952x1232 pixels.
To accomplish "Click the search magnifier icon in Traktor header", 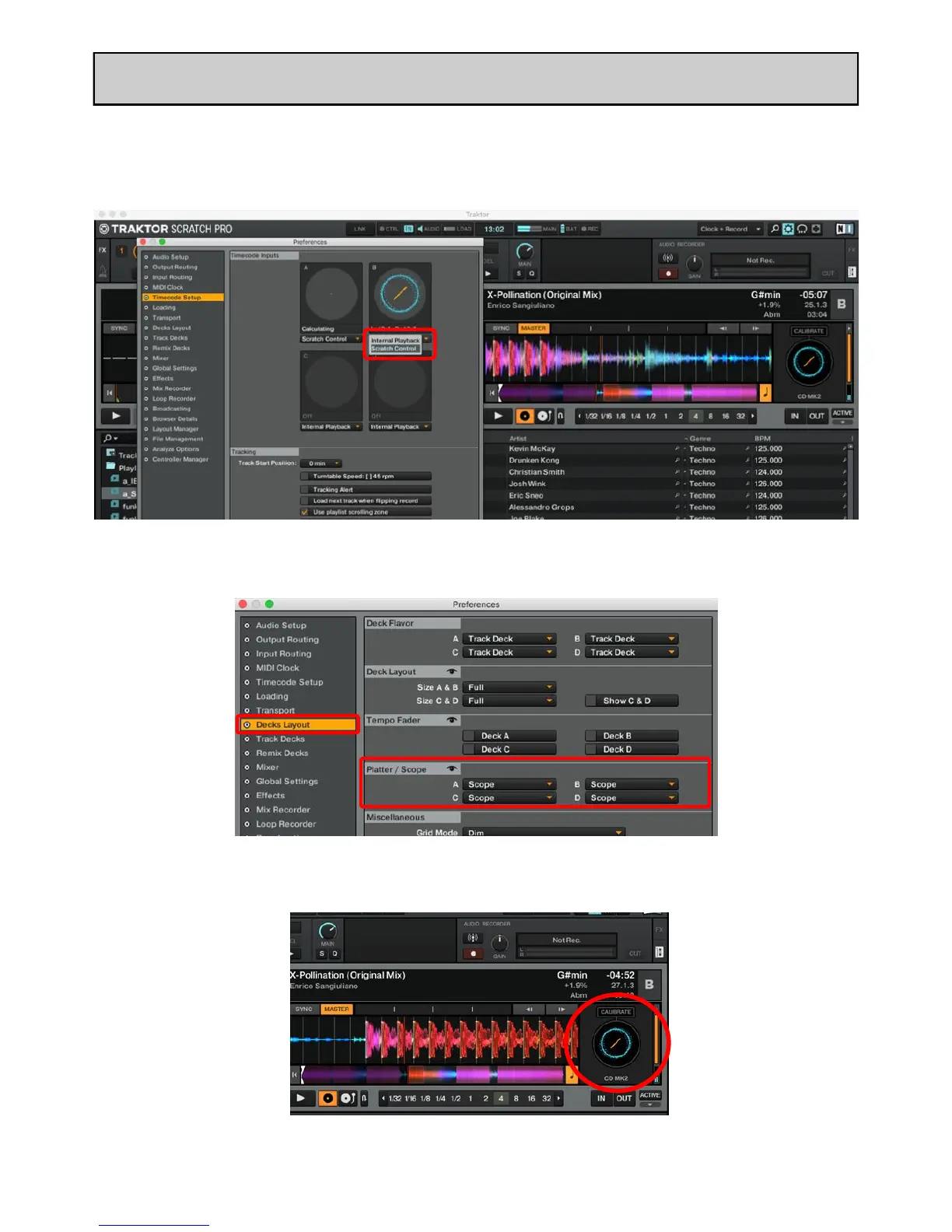I will pyautogui.click(x=775, y=229).
